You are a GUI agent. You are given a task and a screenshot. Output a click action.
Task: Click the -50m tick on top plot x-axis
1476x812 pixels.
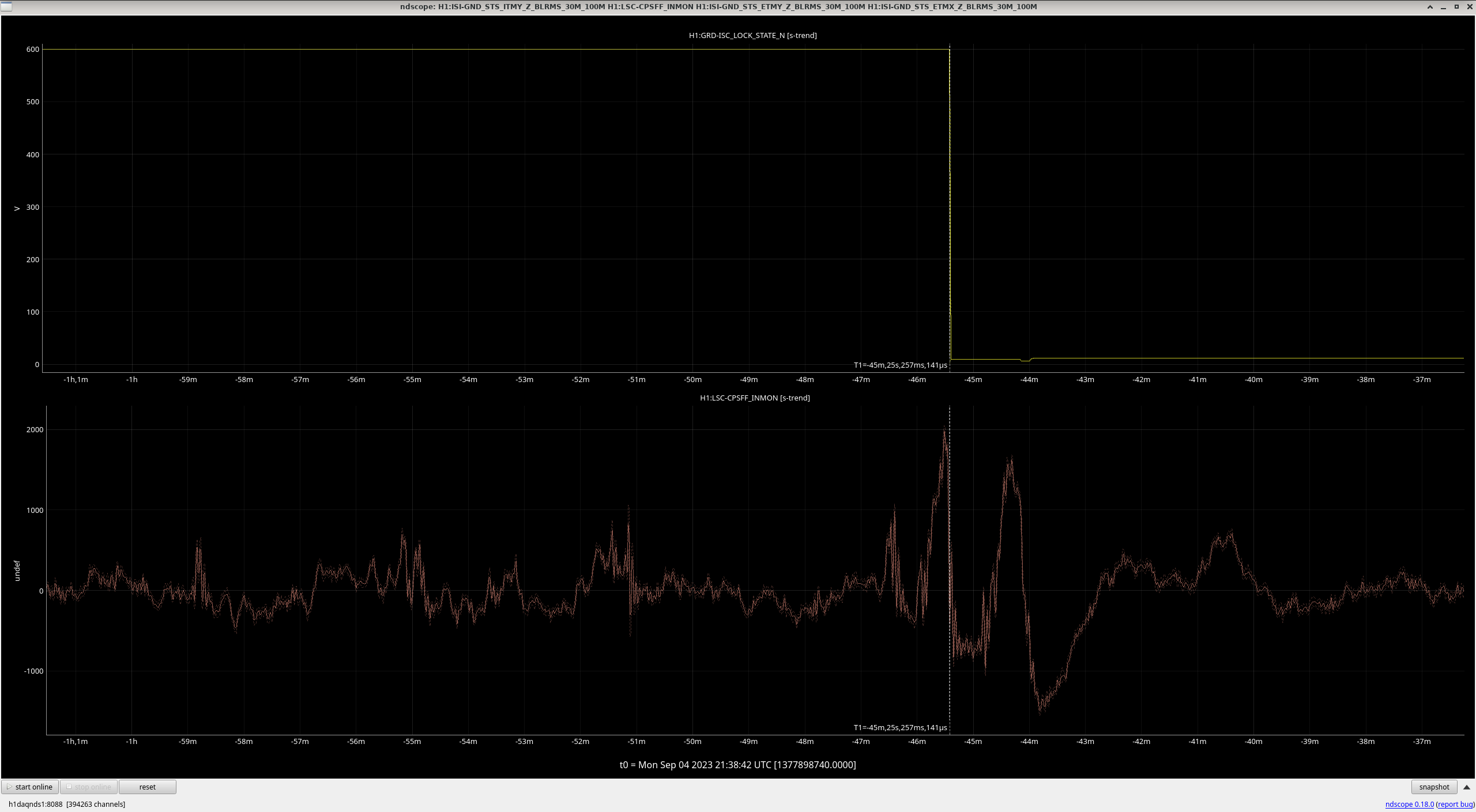click(x=692, y=379)
